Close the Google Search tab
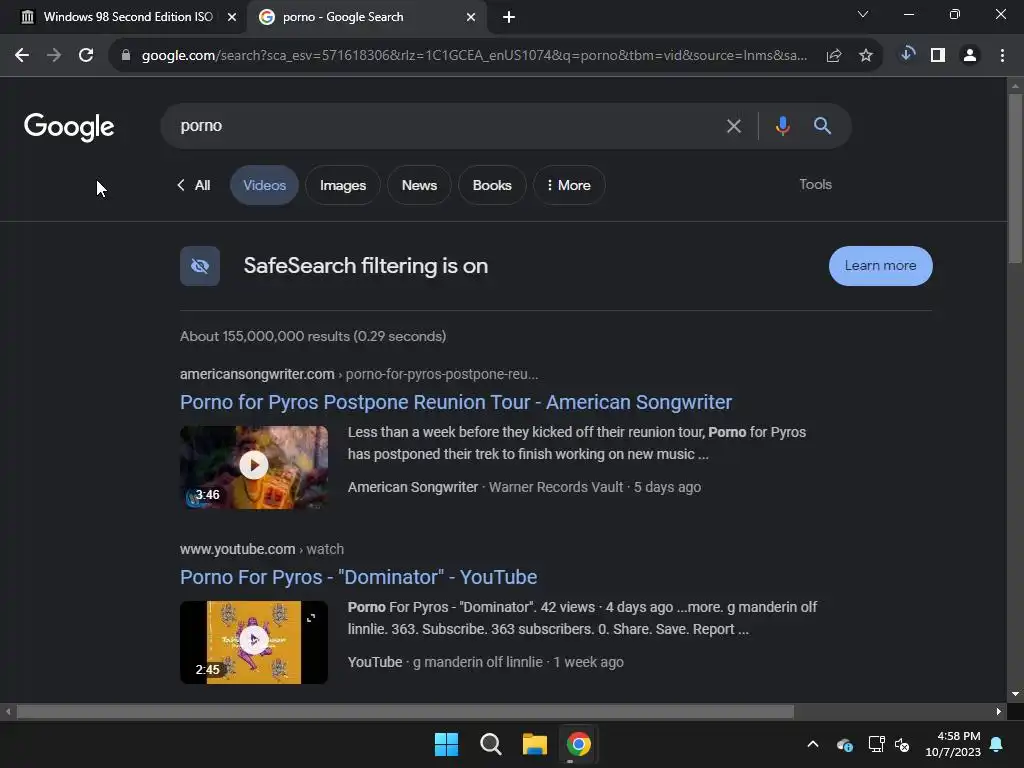The height and width of the screenshot is (768, 1024). (x=471, y=18)
